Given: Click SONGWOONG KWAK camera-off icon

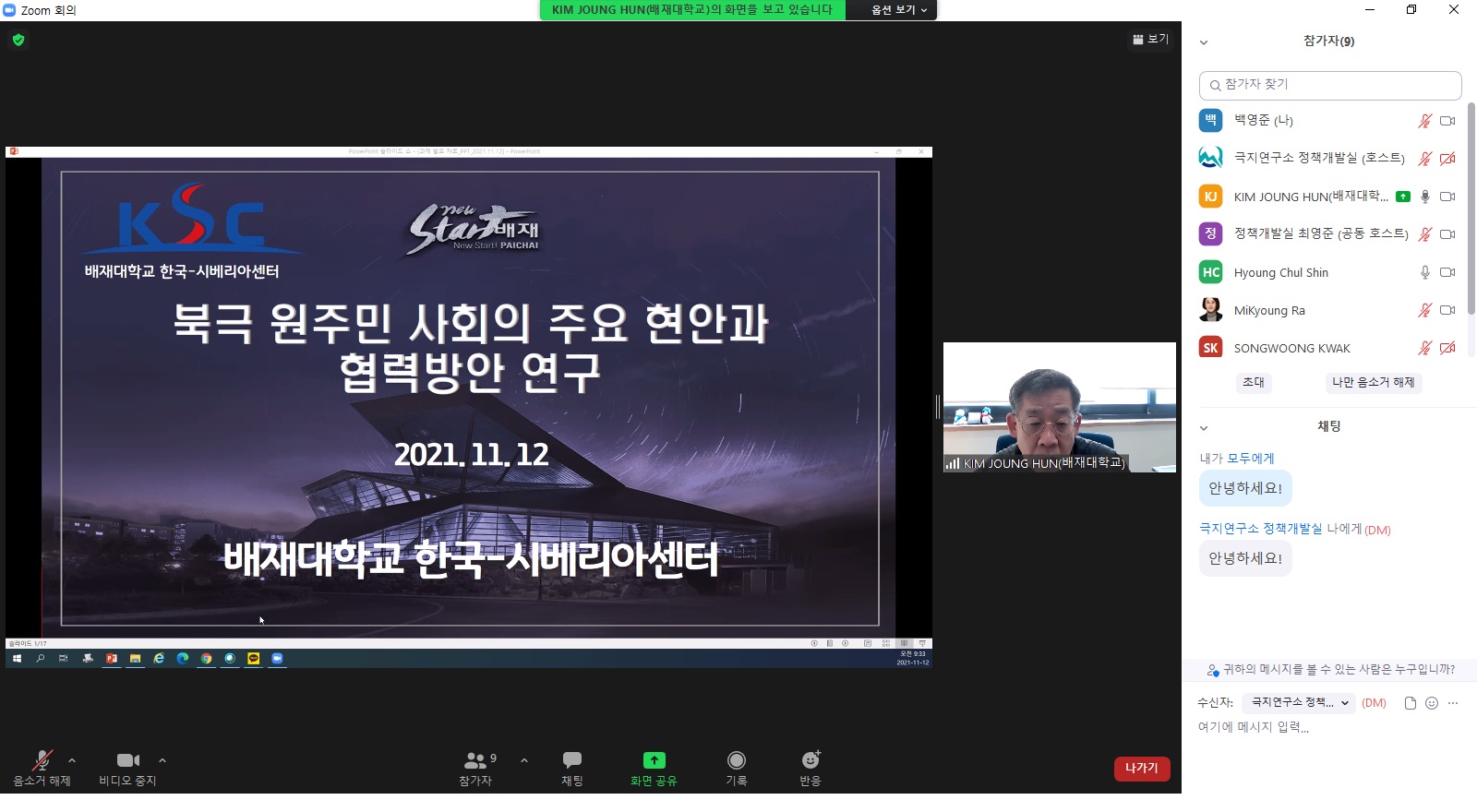Looking at the screenshot, I should [1447, 348].
